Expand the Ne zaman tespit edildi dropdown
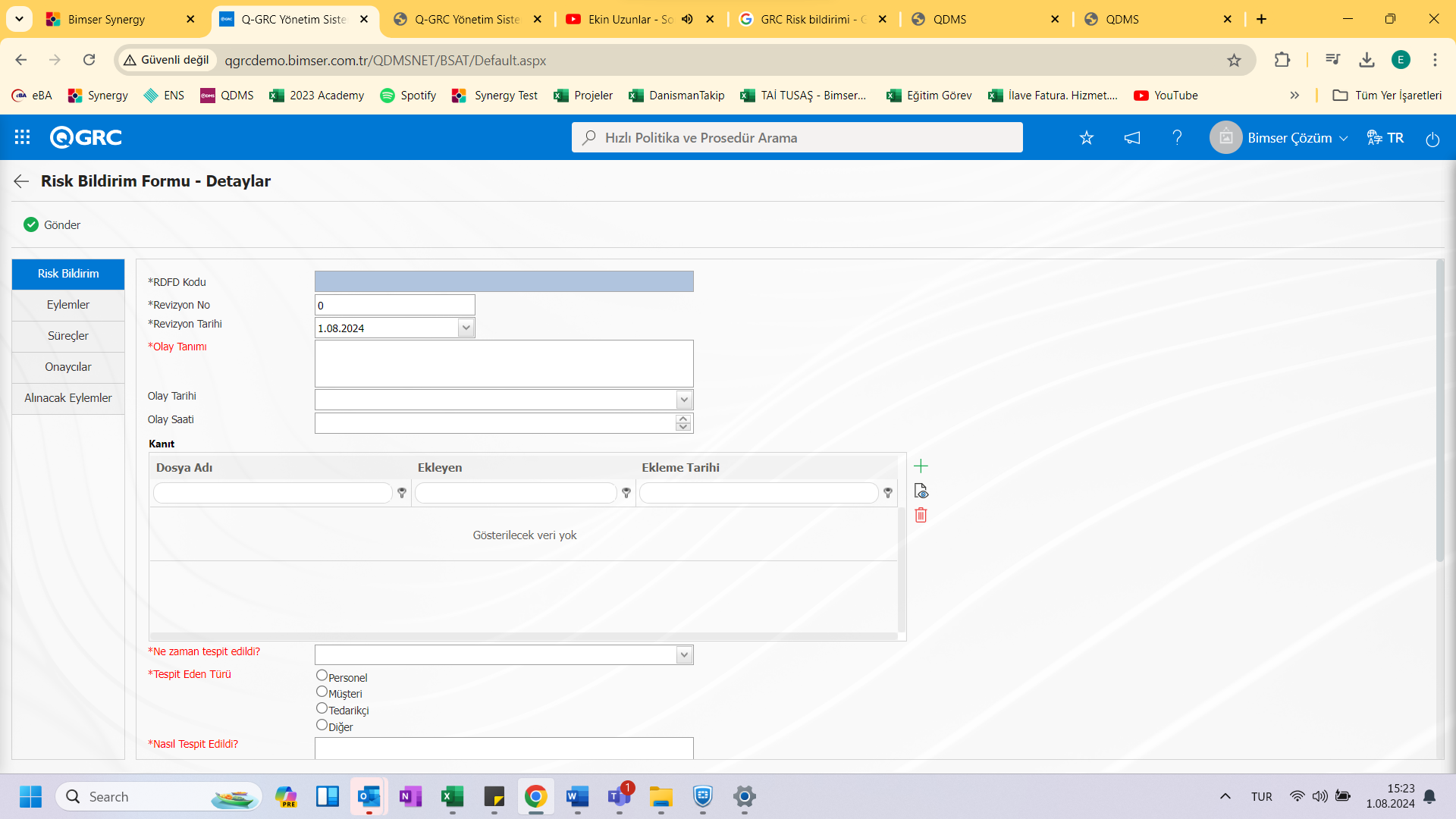This screenshot has width=1456, height=819. (684, 654)
